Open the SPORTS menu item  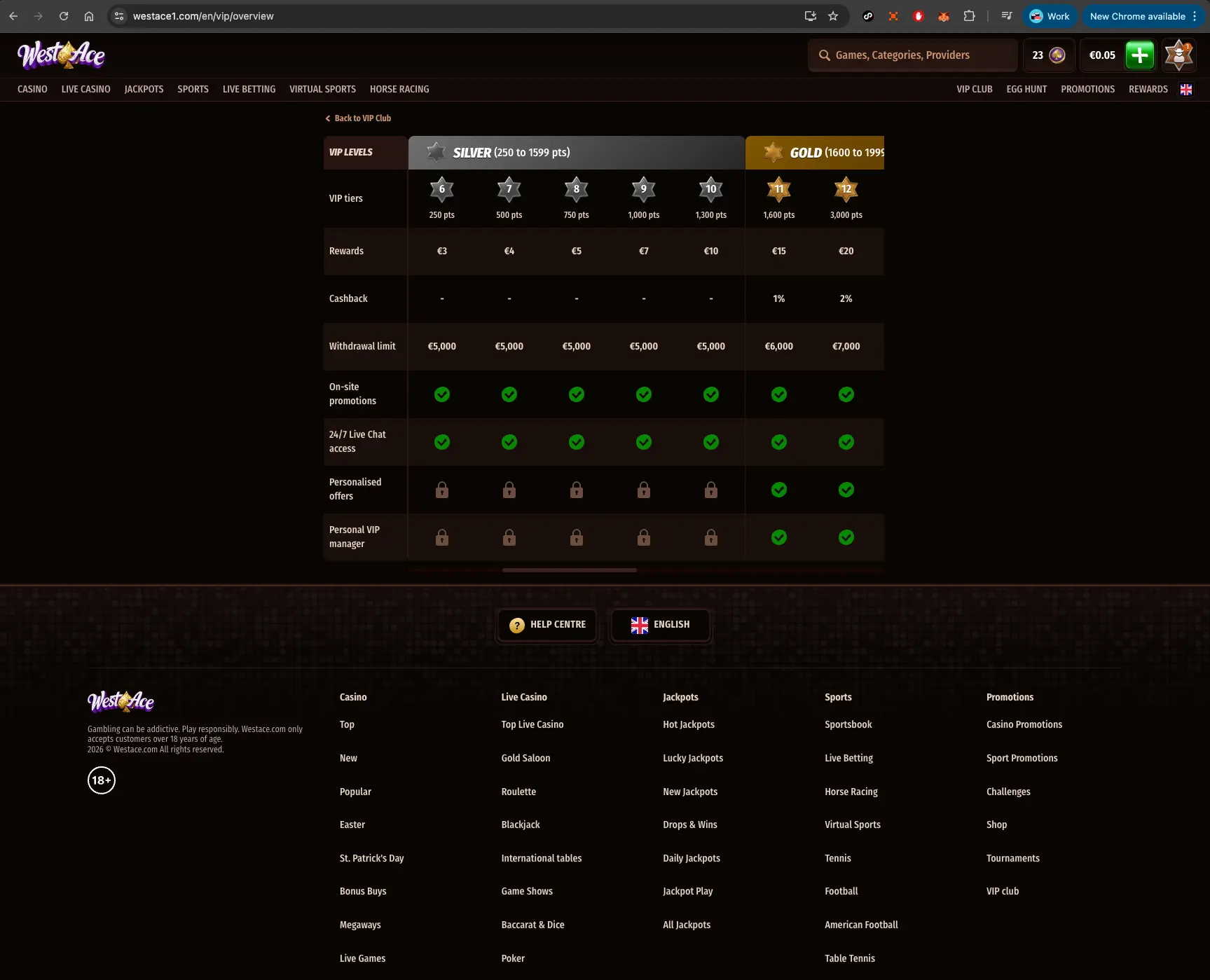click(x=193, y=89)
